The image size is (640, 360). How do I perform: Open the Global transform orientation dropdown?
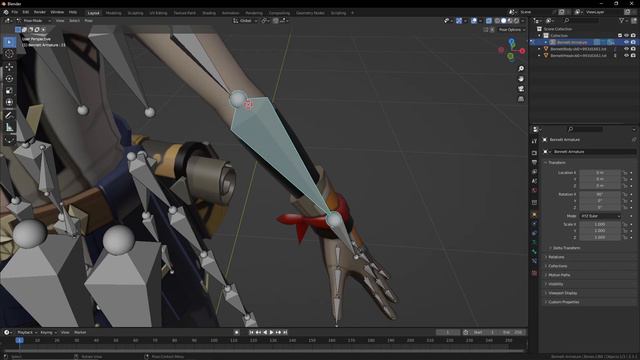tap(245, 20)
